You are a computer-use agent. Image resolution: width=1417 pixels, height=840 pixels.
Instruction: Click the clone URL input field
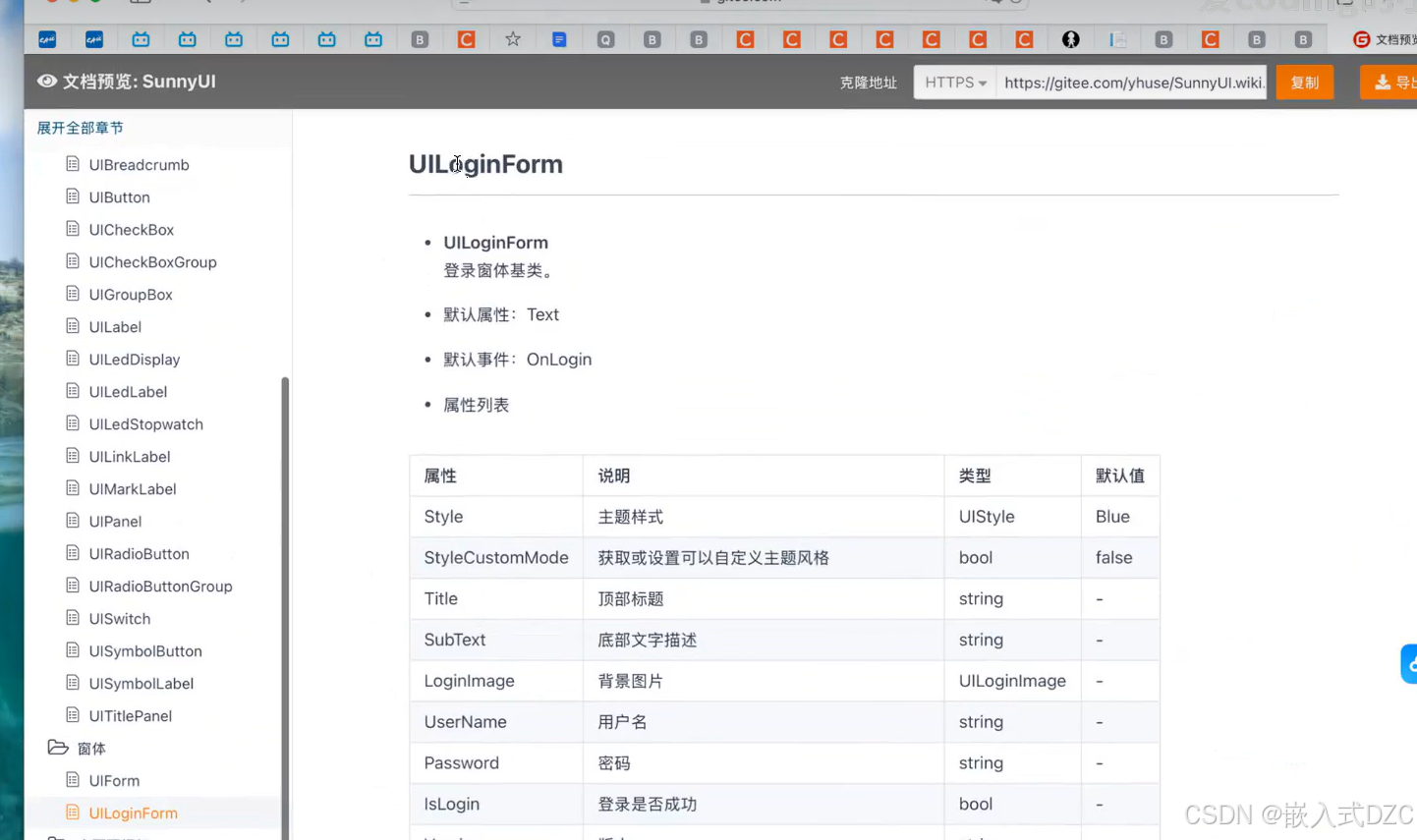click(x=1131, y=83)
